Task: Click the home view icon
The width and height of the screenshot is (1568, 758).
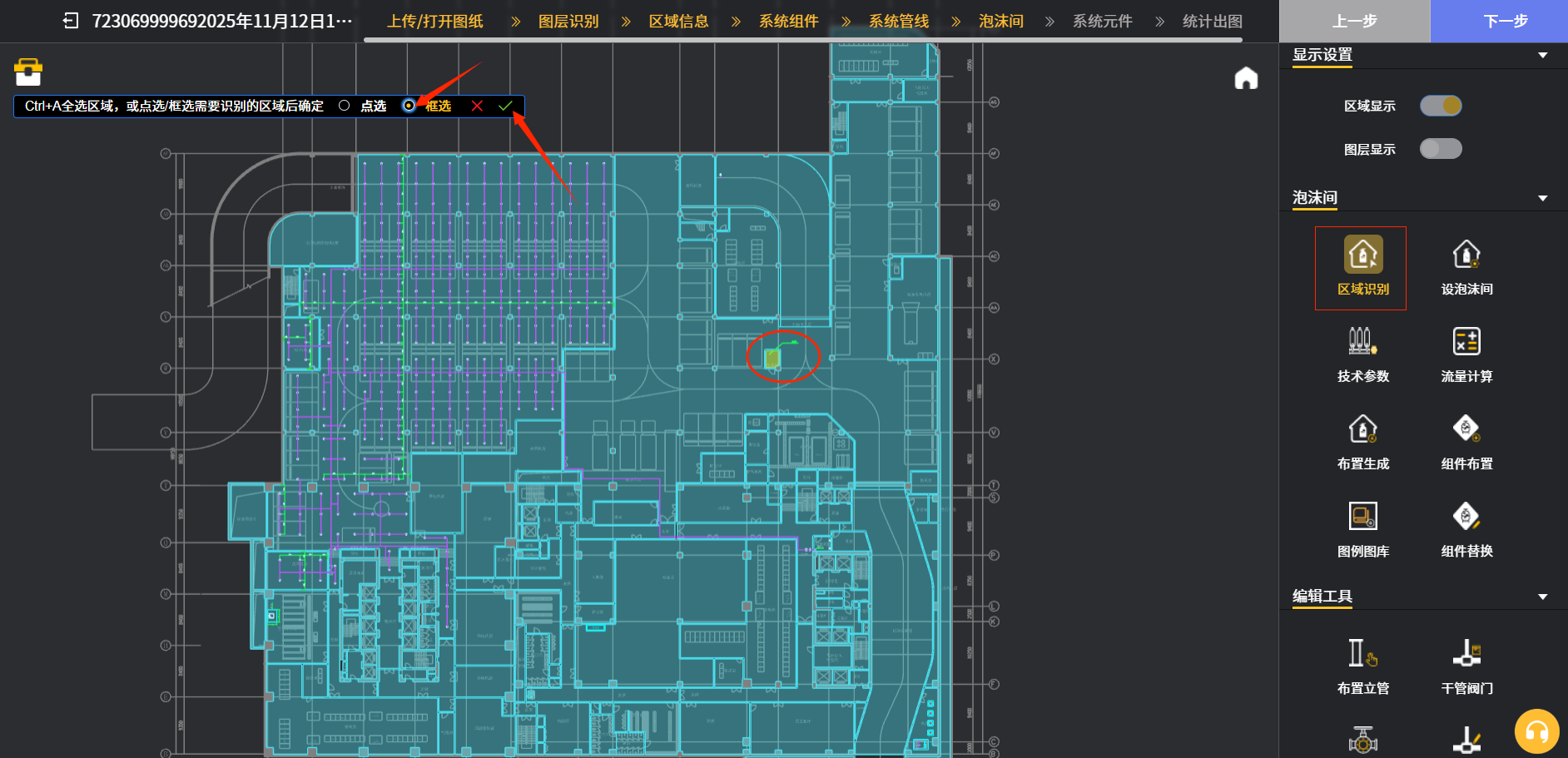Action: 1246,78
